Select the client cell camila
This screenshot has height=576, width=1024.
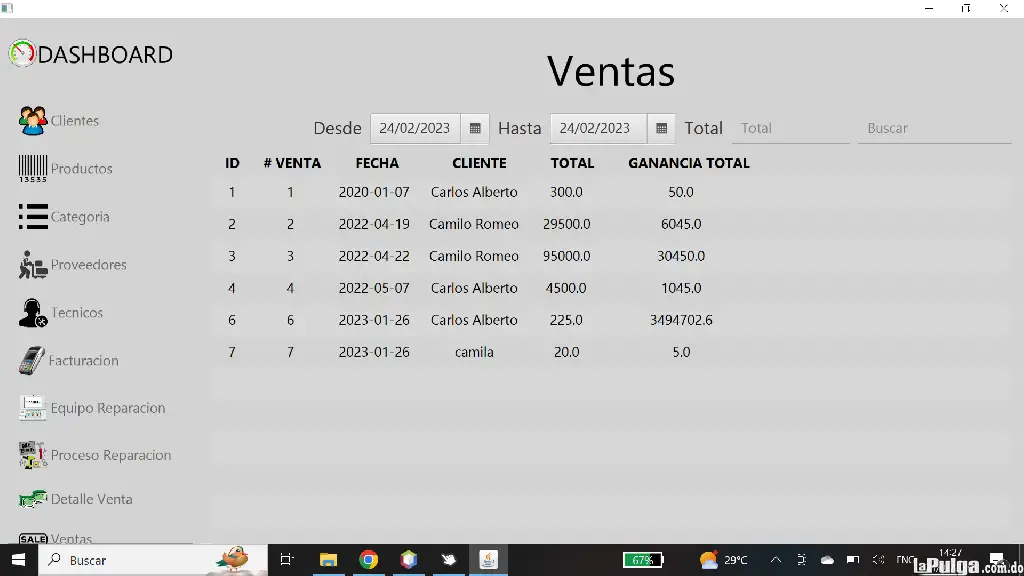click(474, 352)
